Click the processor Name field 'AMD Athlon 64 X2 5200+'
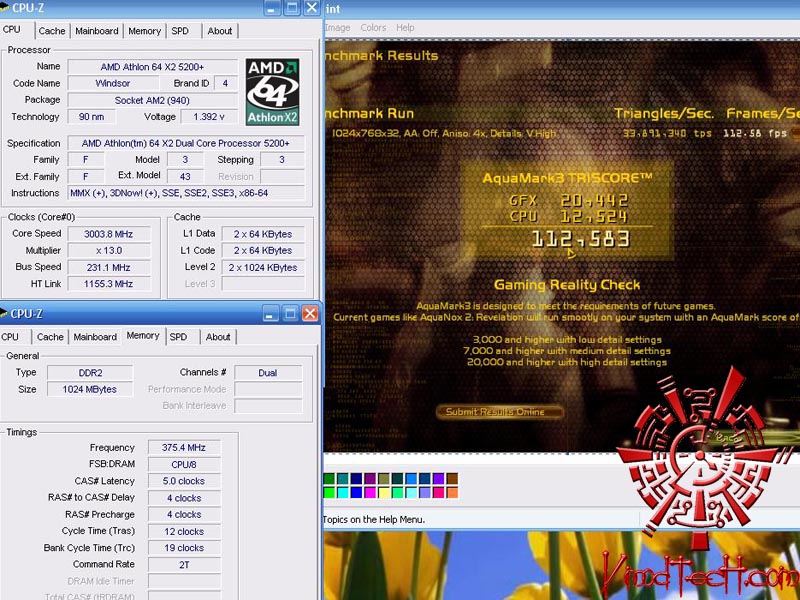This screenshot has width=800, height=600. [x=153, y=67]
